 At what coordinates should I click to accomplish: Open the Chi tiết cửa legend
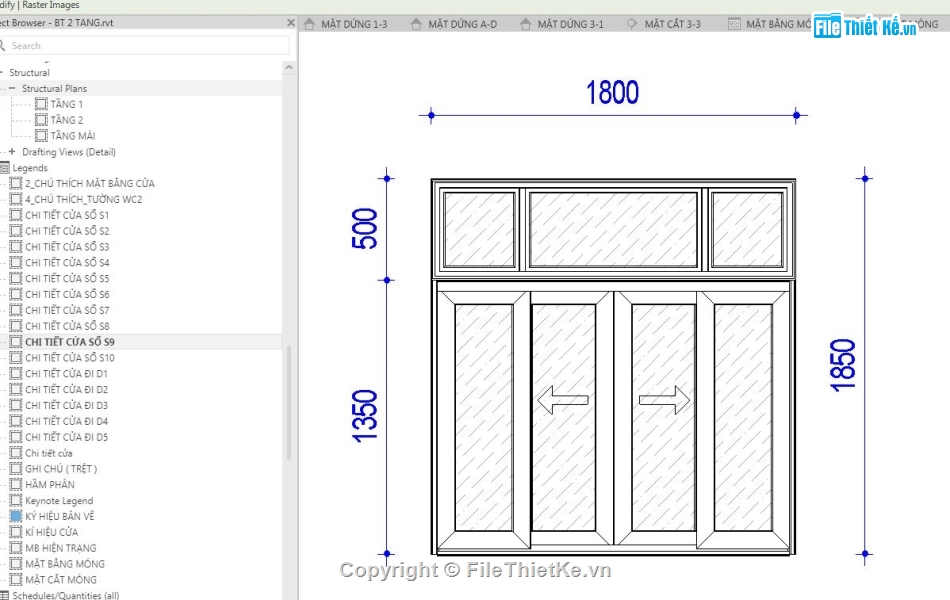(48, 453)
